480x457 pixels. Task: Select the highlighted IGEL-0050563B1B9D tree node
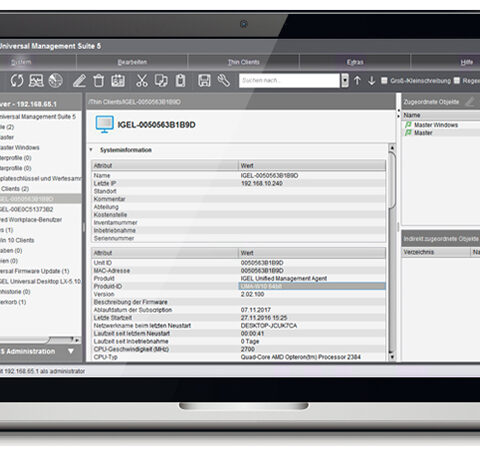40,199
